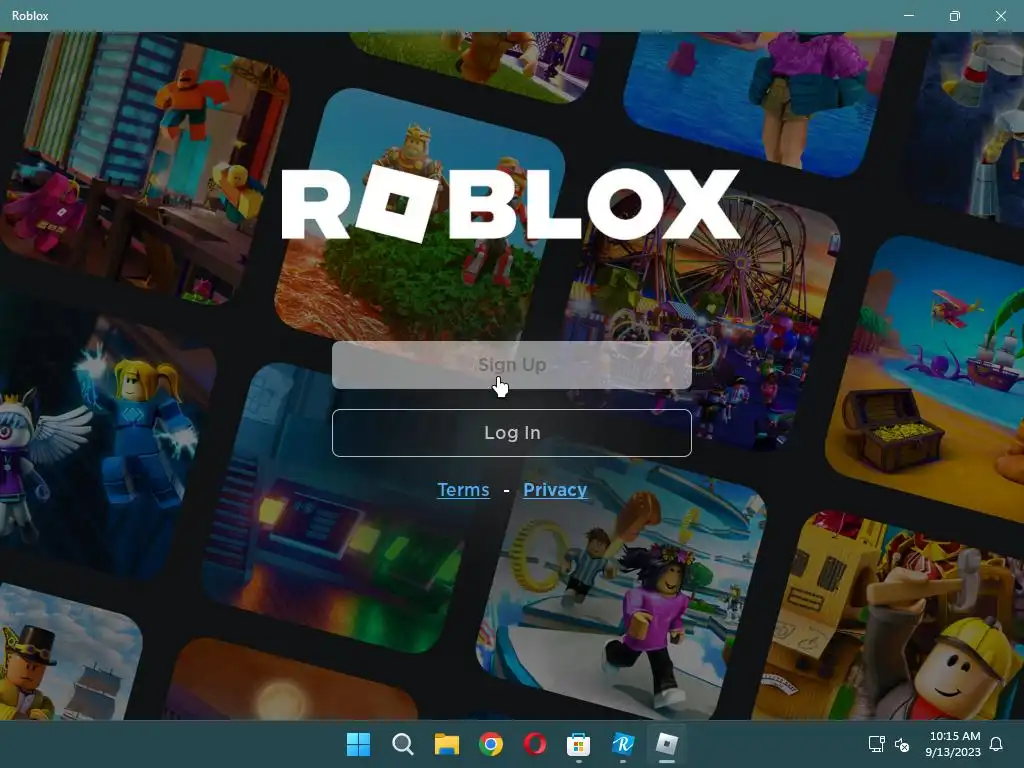
Task: Open the display/network tray icon
Action: tap(876, 744)
